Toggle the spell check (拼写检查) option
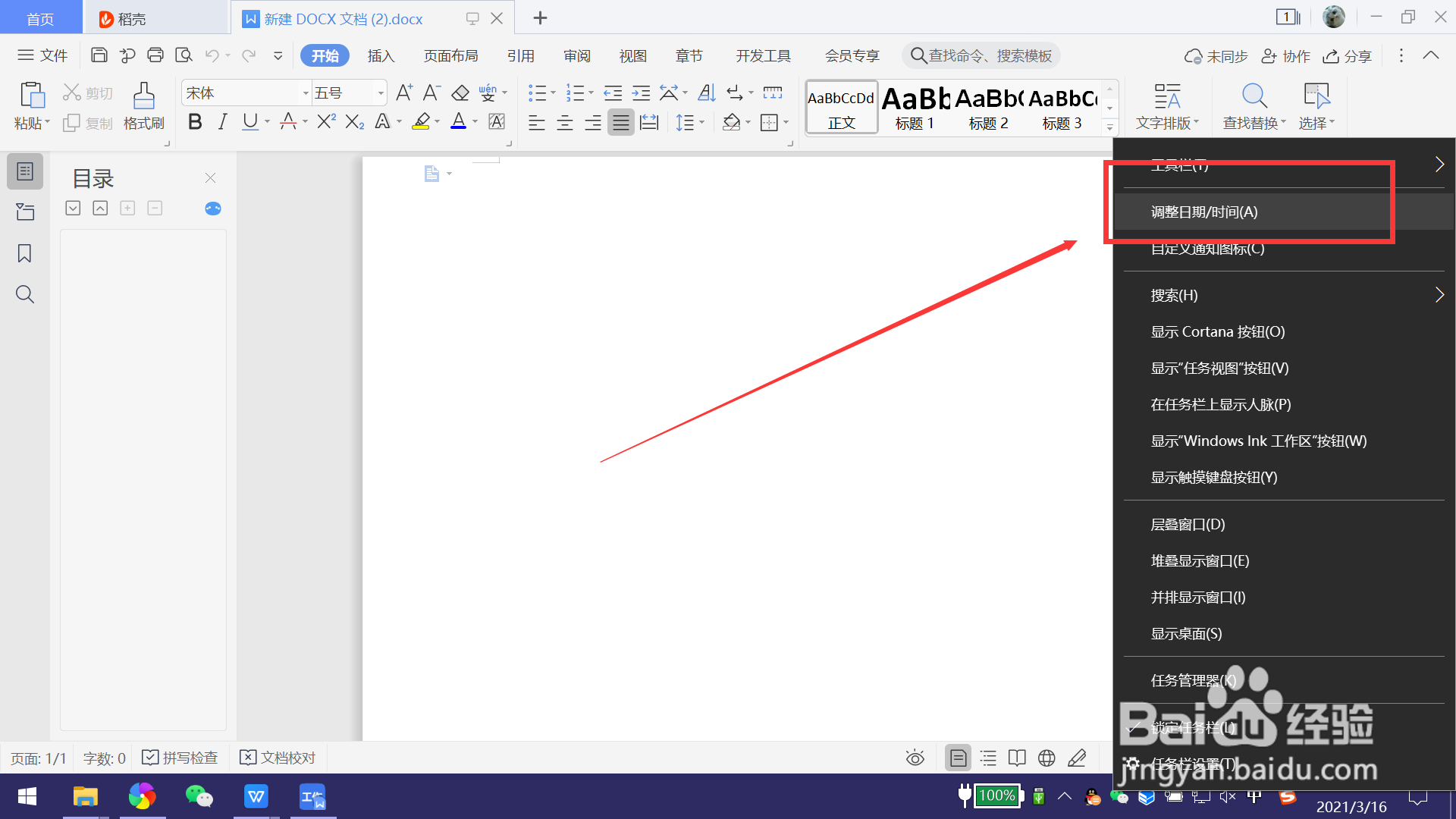The width and height of the screenshot is (1456, 819). click(x=180, y=758)
